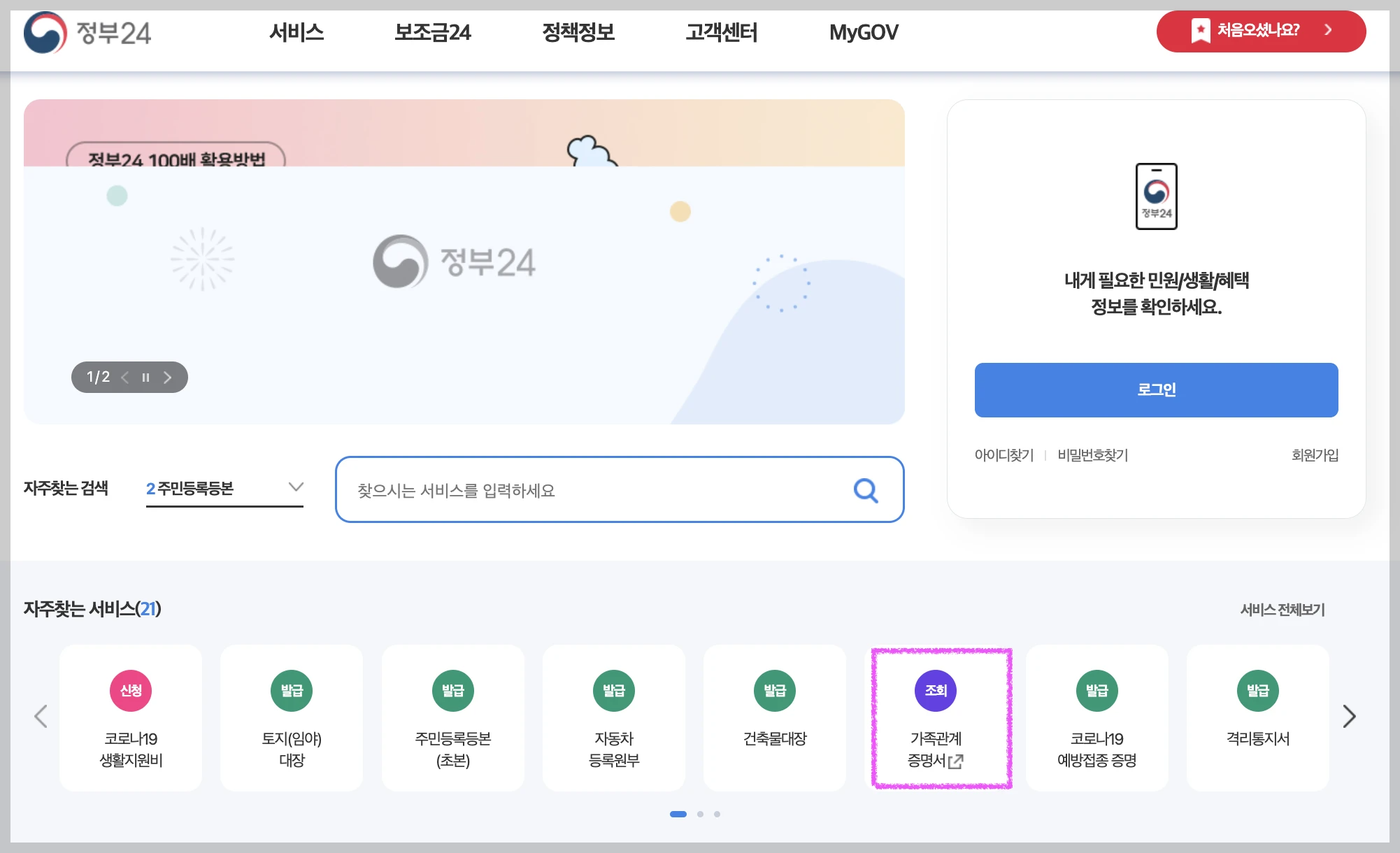Click the 발급 badge on 토지(임야)대장
This screenshot has width=1400, height=853.
[292, 691]
